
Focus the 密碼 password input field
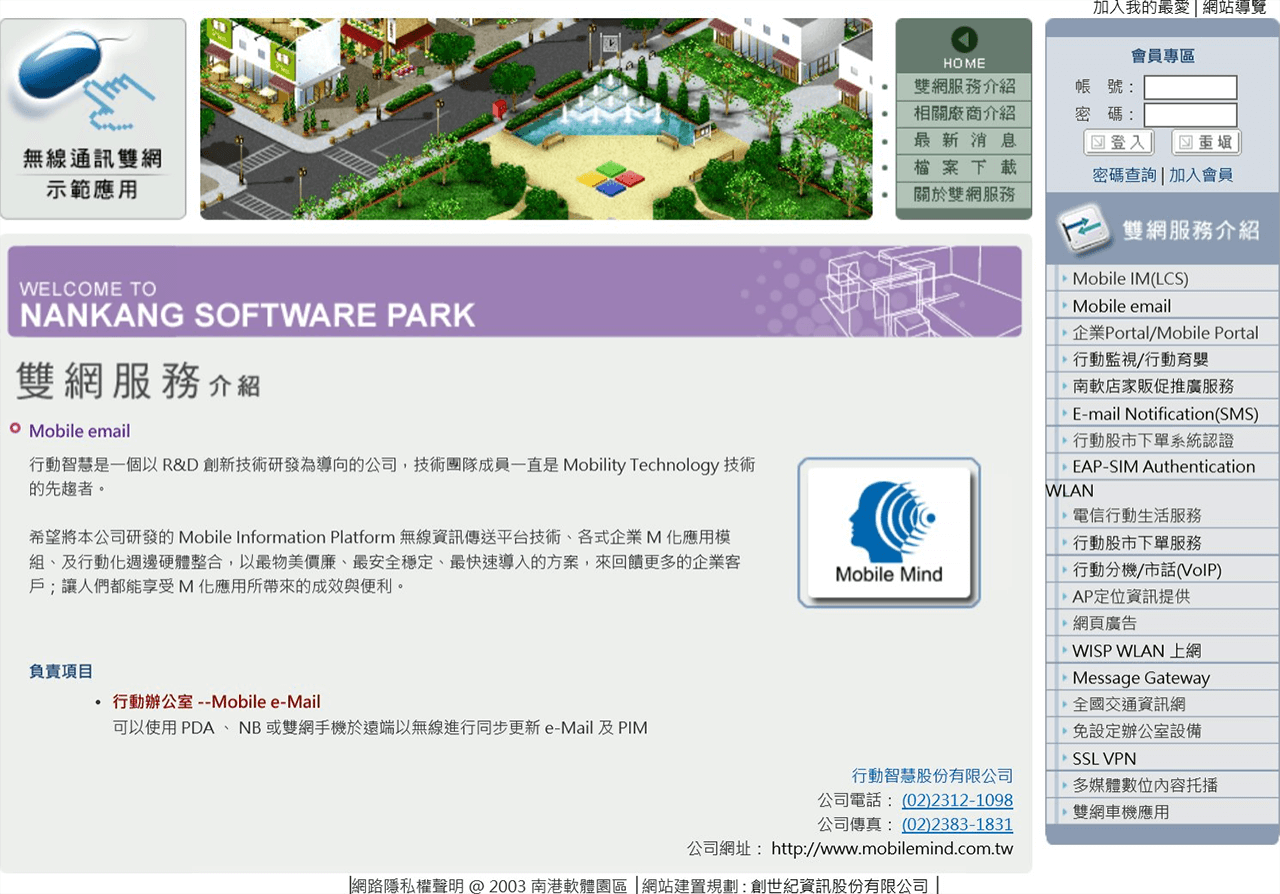pyautogui.click(x=1190, y=115)
